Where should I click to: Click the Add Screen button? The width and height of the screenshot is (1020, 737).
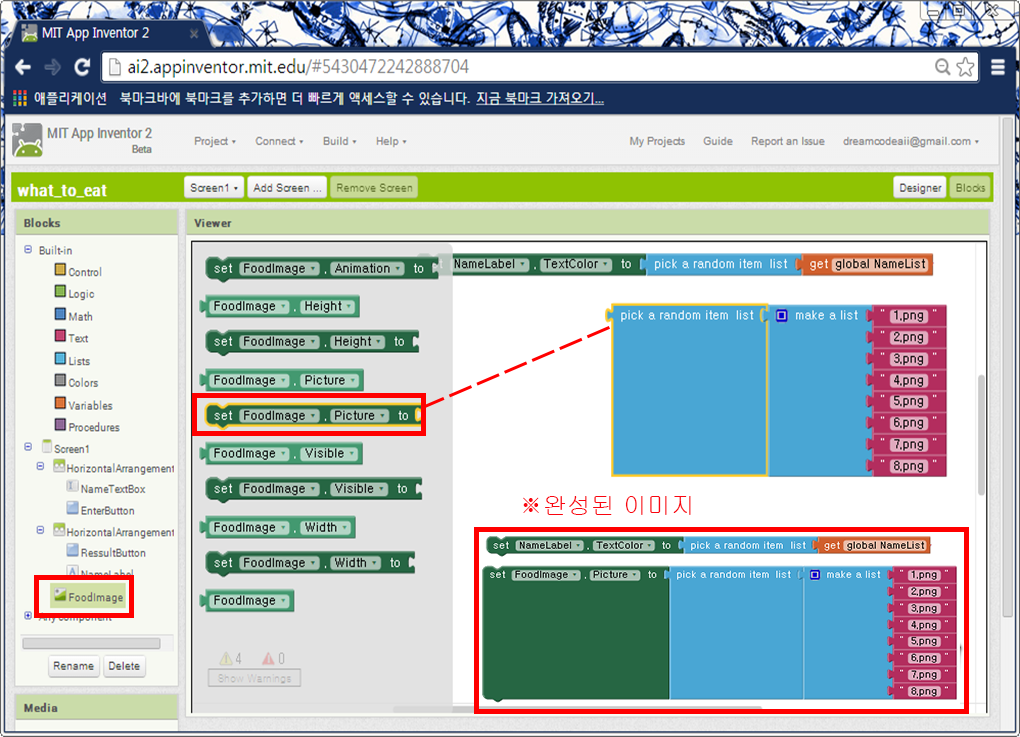coord(288,188)
